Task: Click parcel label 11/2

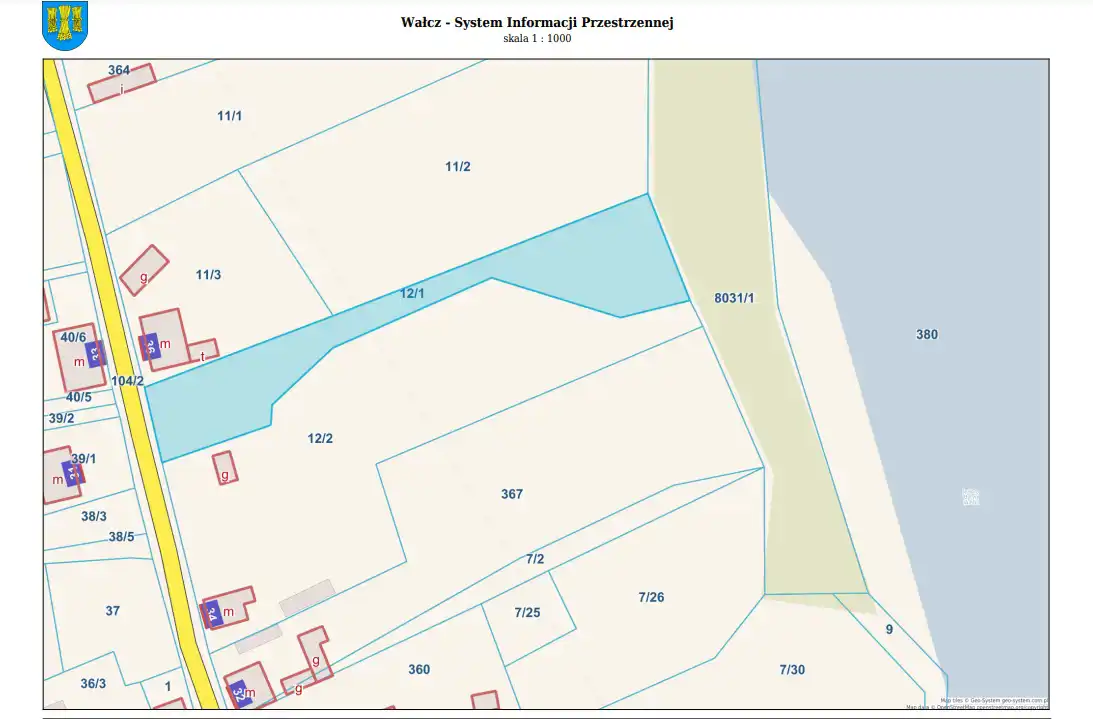Action: [x=458, y=166]
